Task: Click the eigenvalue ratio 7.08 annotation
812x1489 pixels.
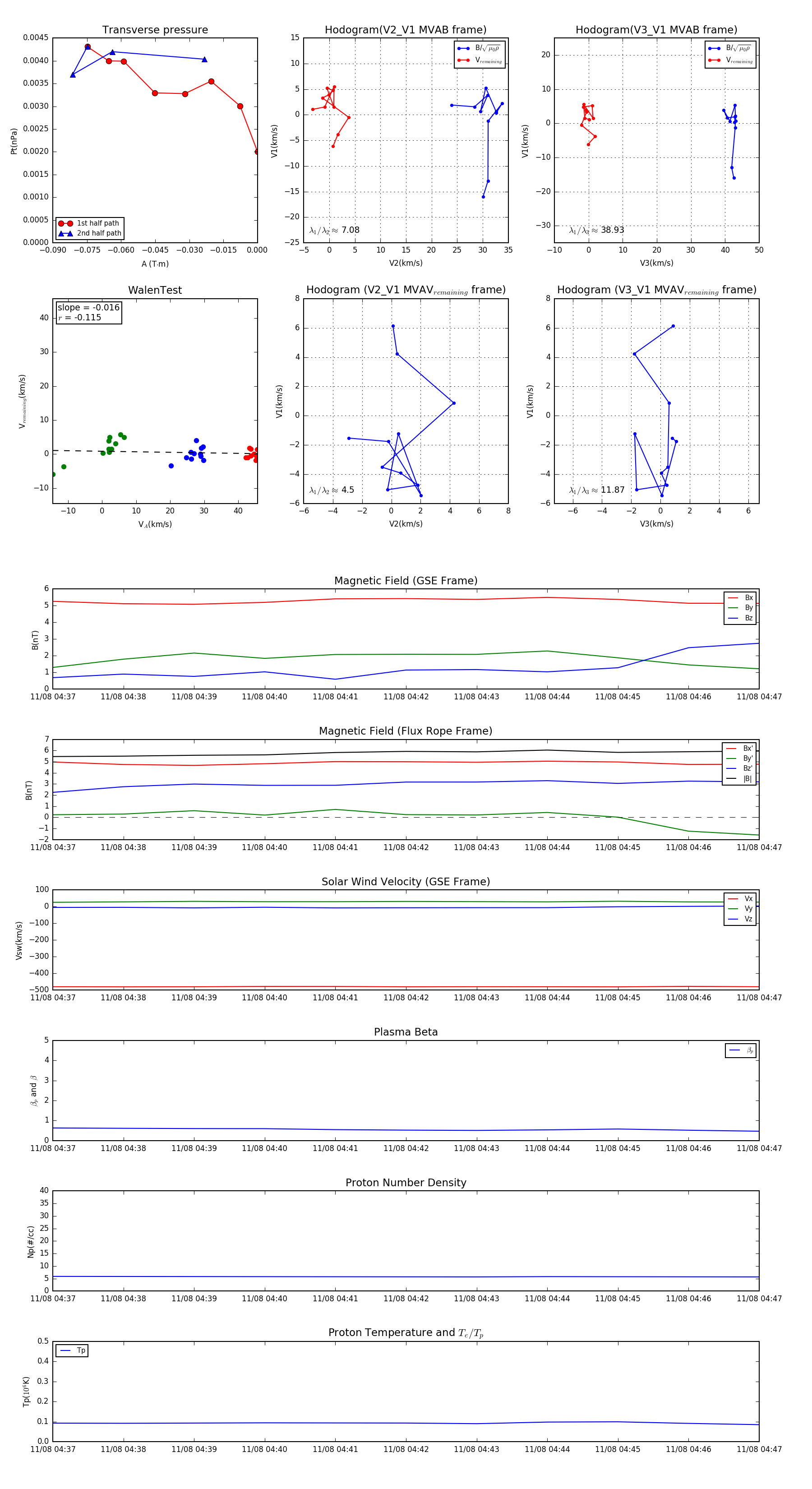Action: pos(335,230)
